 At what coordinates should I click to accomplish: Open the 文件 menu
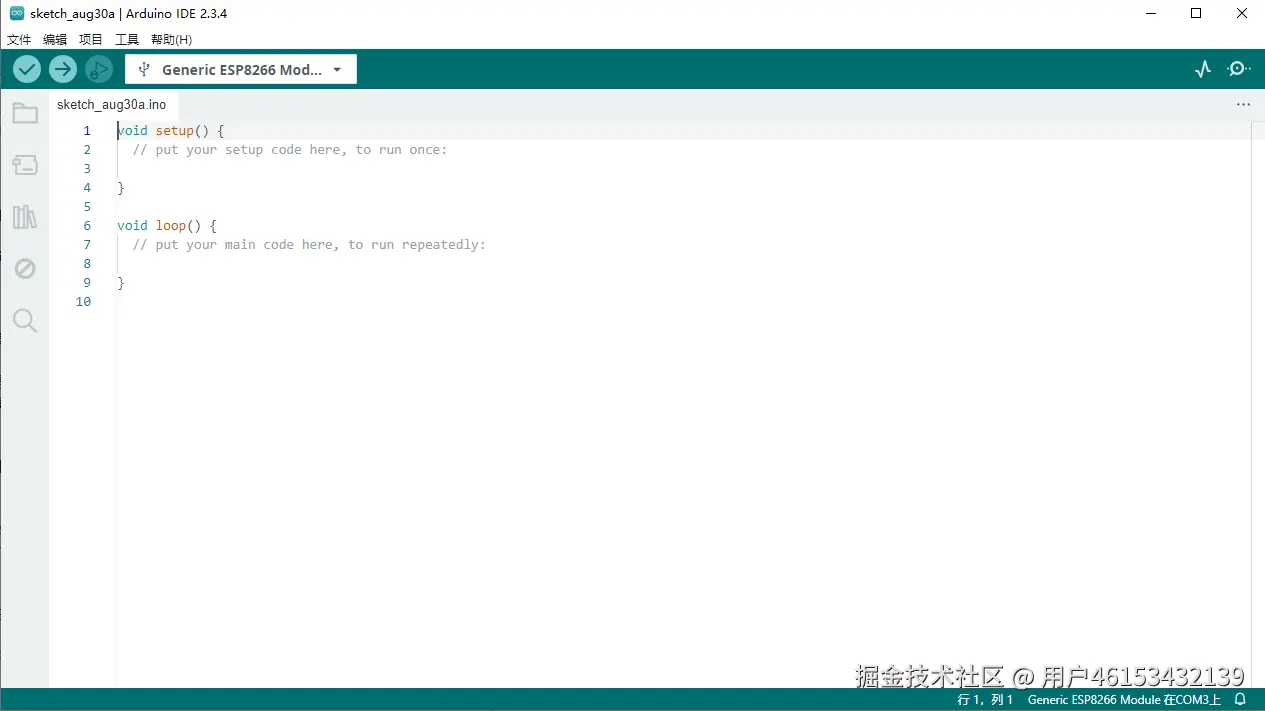click(x=19, y=40)
